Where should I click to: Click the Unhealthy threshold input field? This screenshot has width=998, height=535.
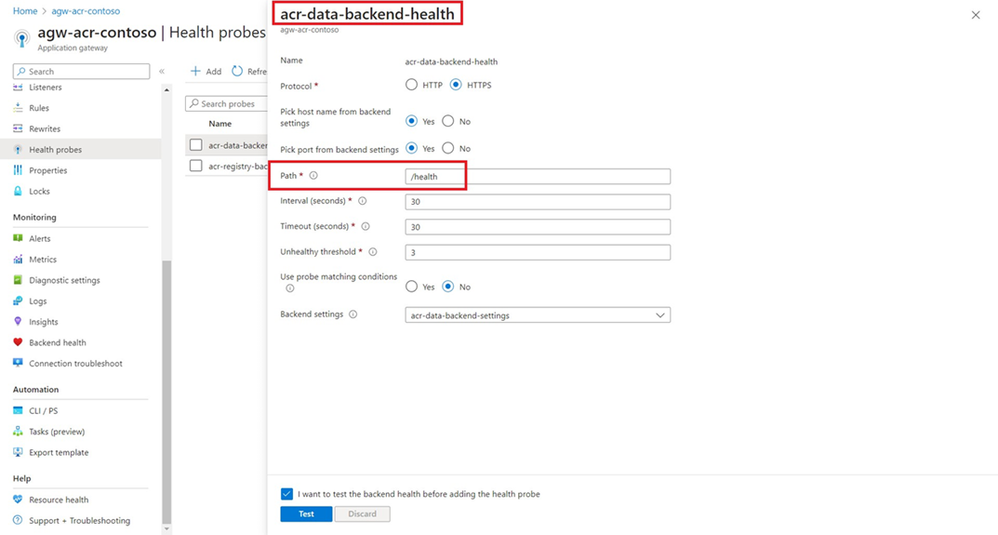click(x=538, y=253)
